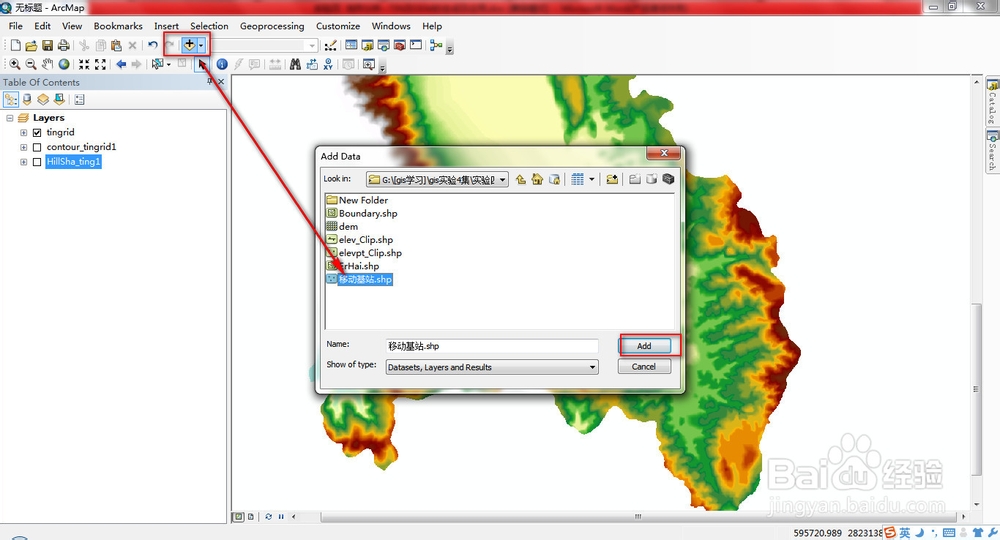The image size is (1000, 540).
Task: Open the ModelBuilder window icon
Action: click(x=436, y=45)
